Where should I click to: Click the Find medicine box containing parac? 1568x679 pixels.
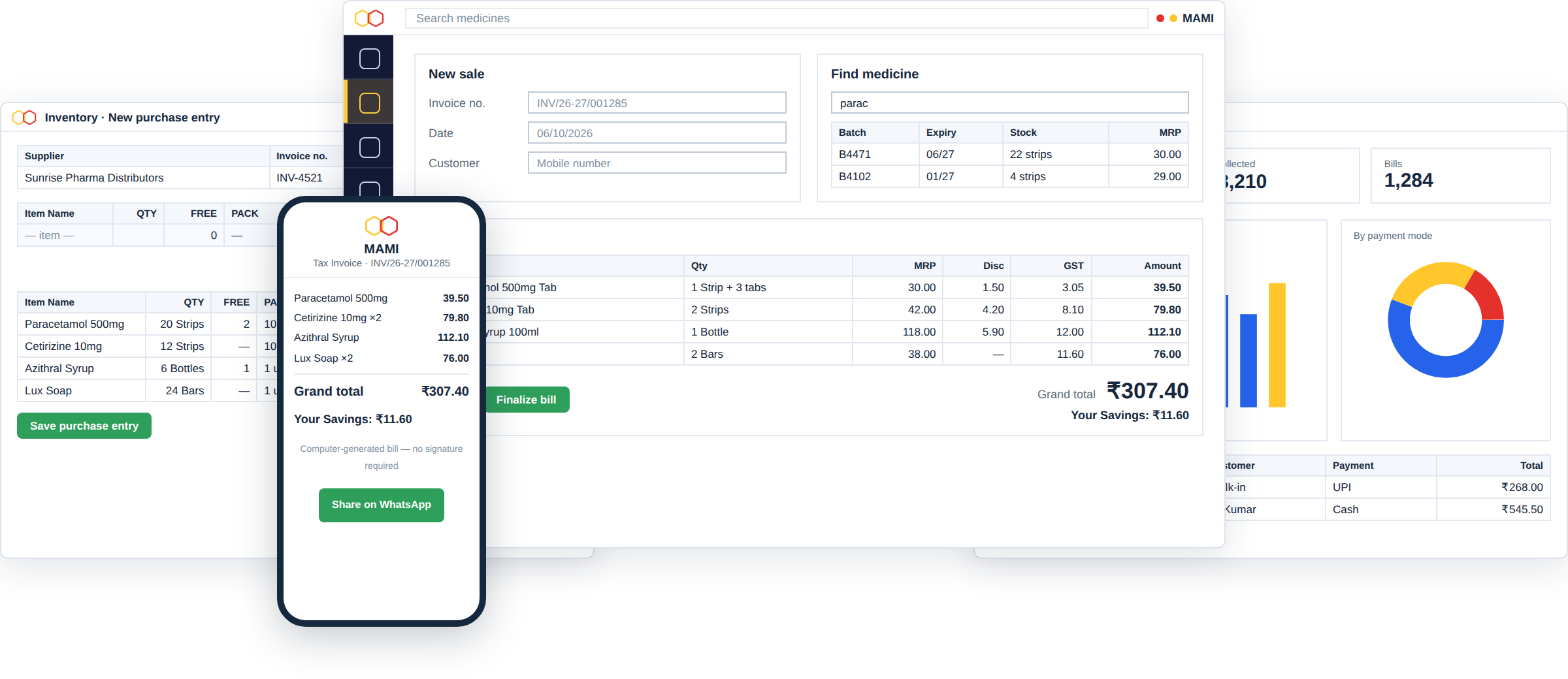(1009, 103)
